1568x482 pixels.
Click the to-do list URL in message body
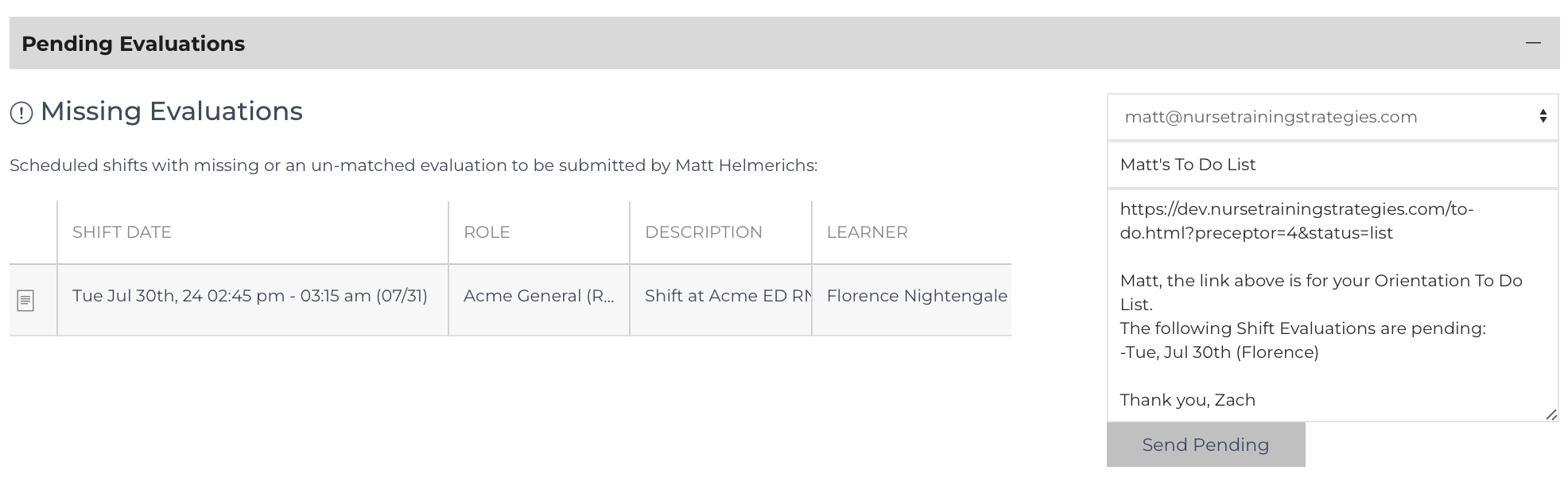(x=1296, y=221)
